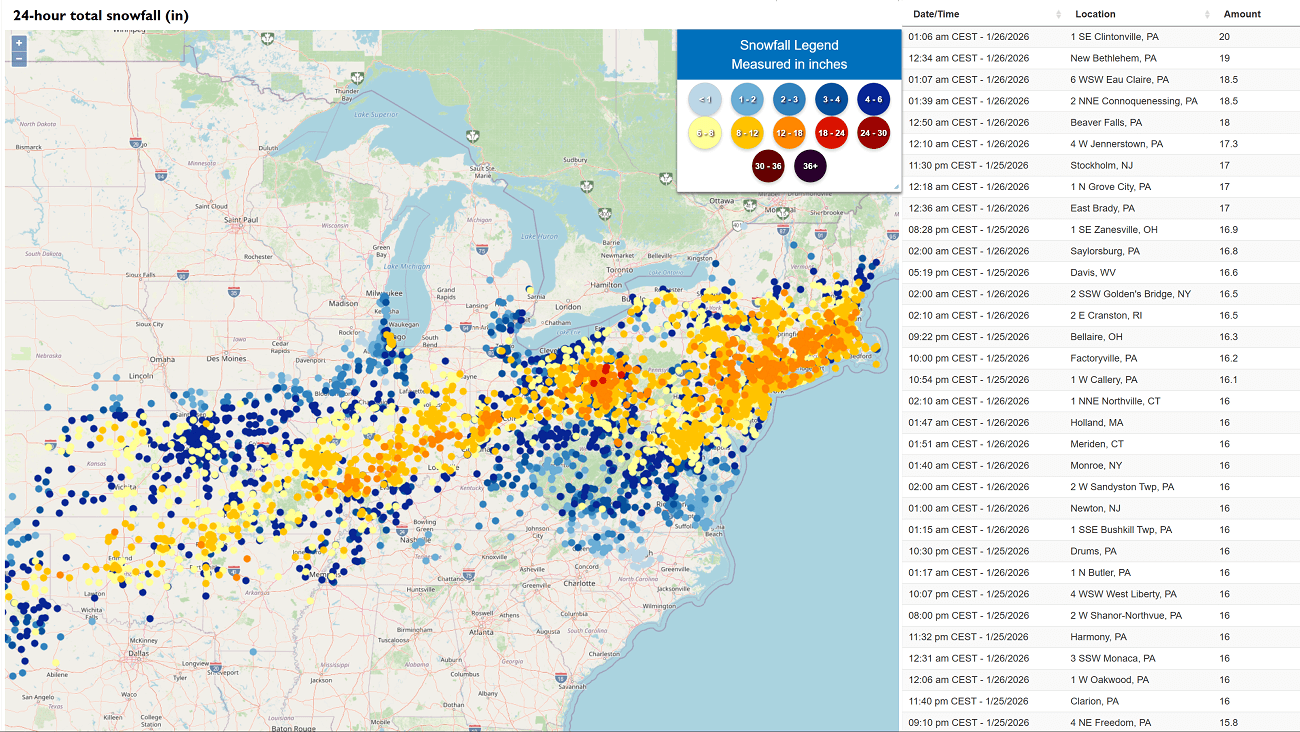The image size is (1300, 732).
Task: Click the 30 - 36 legend circle
Action: click(768, 166)
